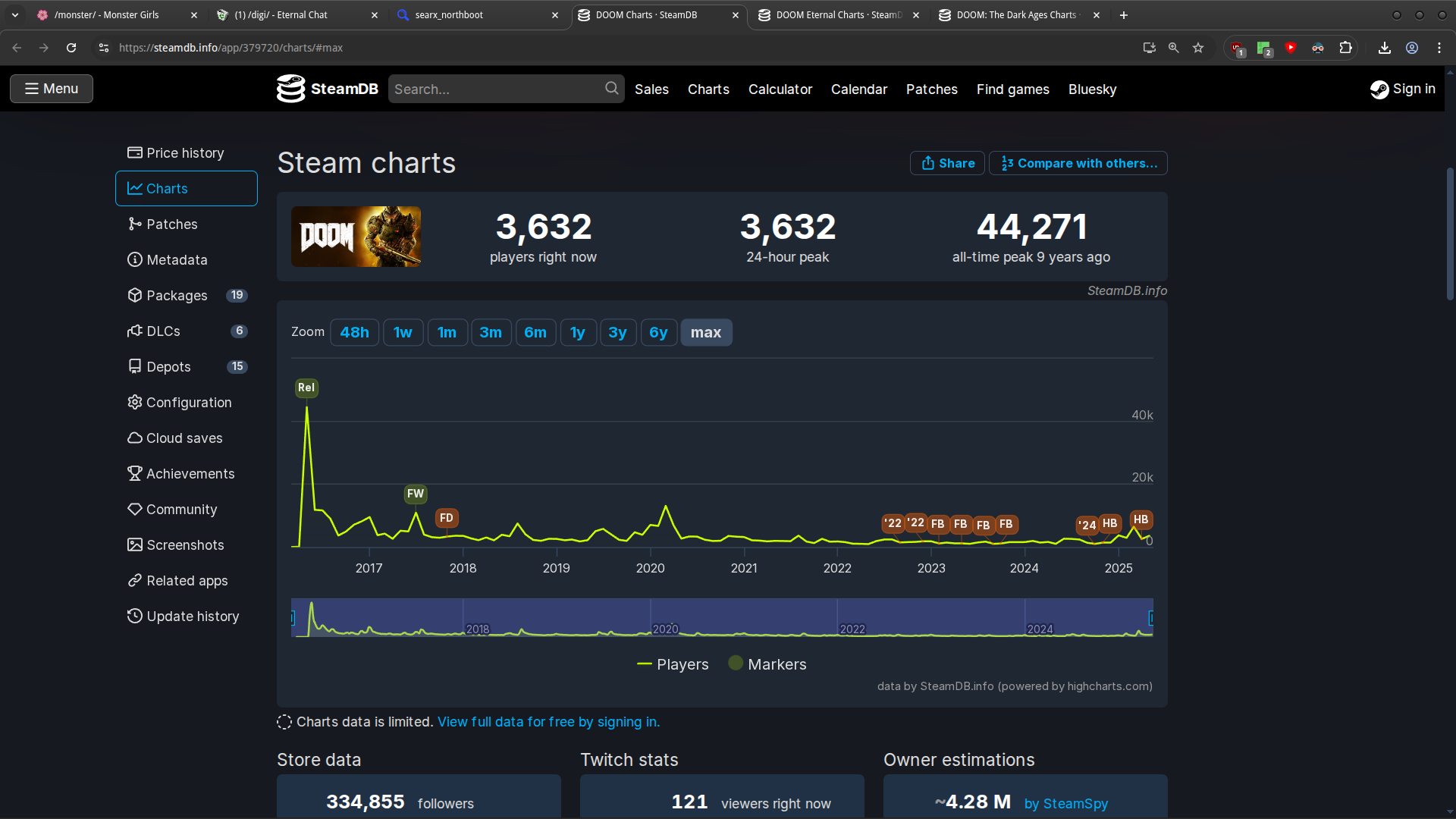
Task: Reload the page
Action: tap(71, 48)
